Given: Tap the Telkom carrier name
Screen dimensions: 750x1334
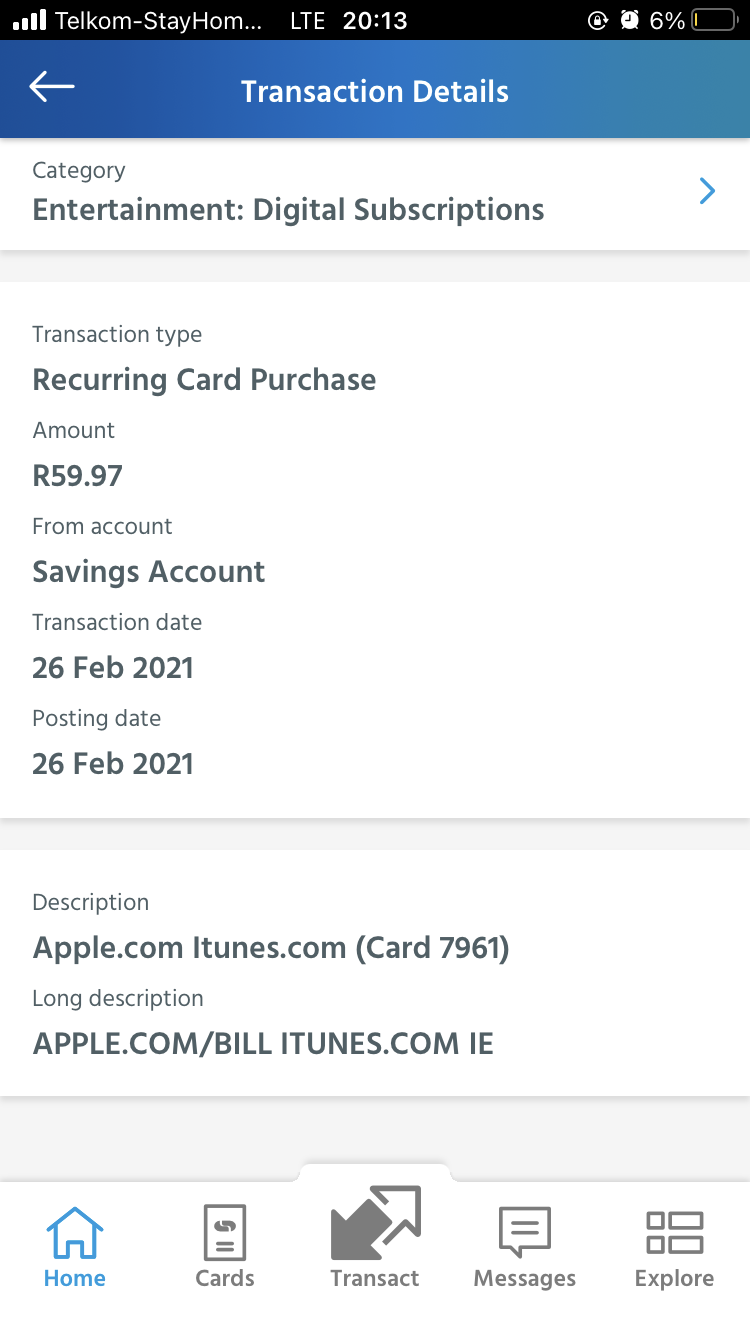Looking at the screenshot, I should (159, 20).
